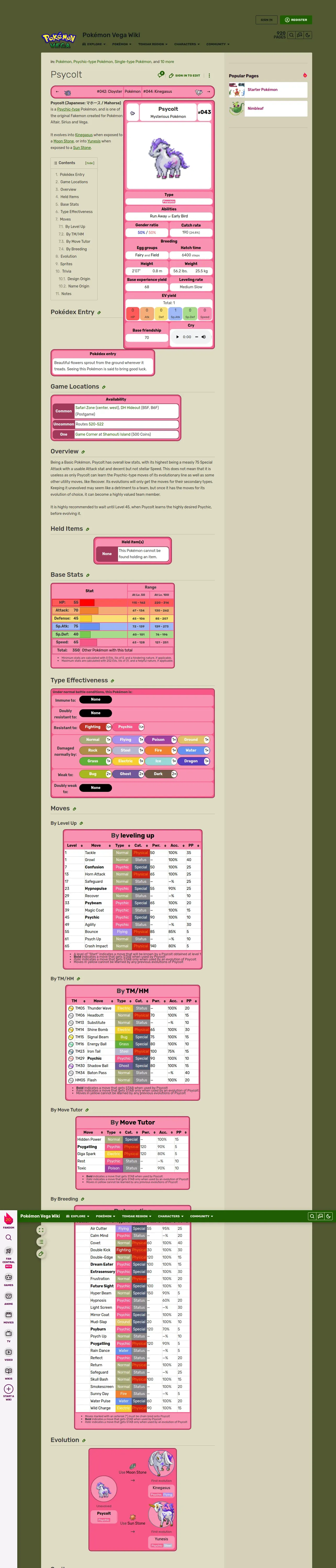The width and height of the screenshot is (336, 1568).
Task: Click floating pencil edit tool icon
Action: pos(41,1253)
